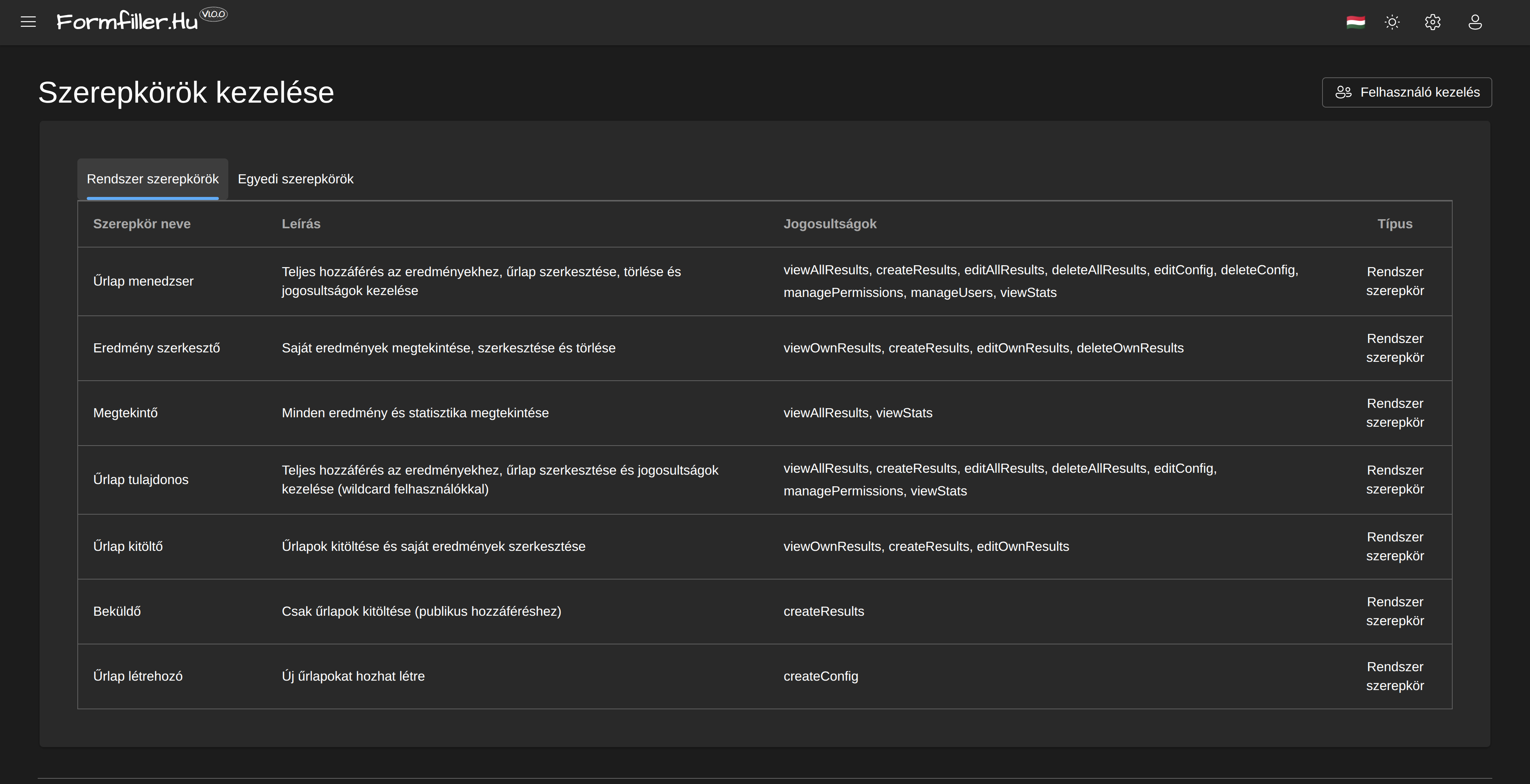This screenshot has height=784, width=1530.
Task: Open the user account profile icon
Action: pos(1475,22)
